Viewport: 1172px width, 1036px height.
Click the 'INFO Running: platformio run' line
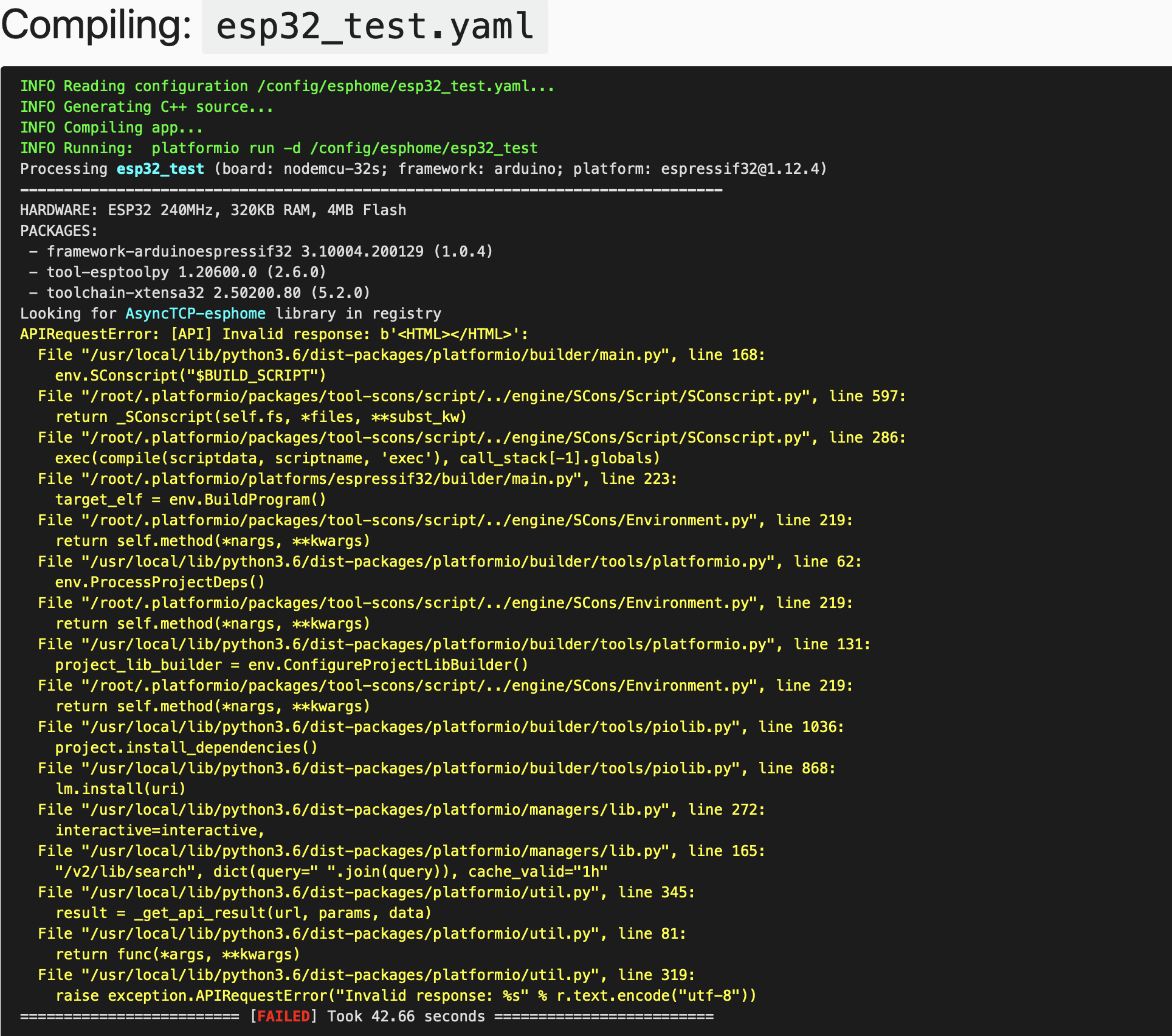pos(278,148)
